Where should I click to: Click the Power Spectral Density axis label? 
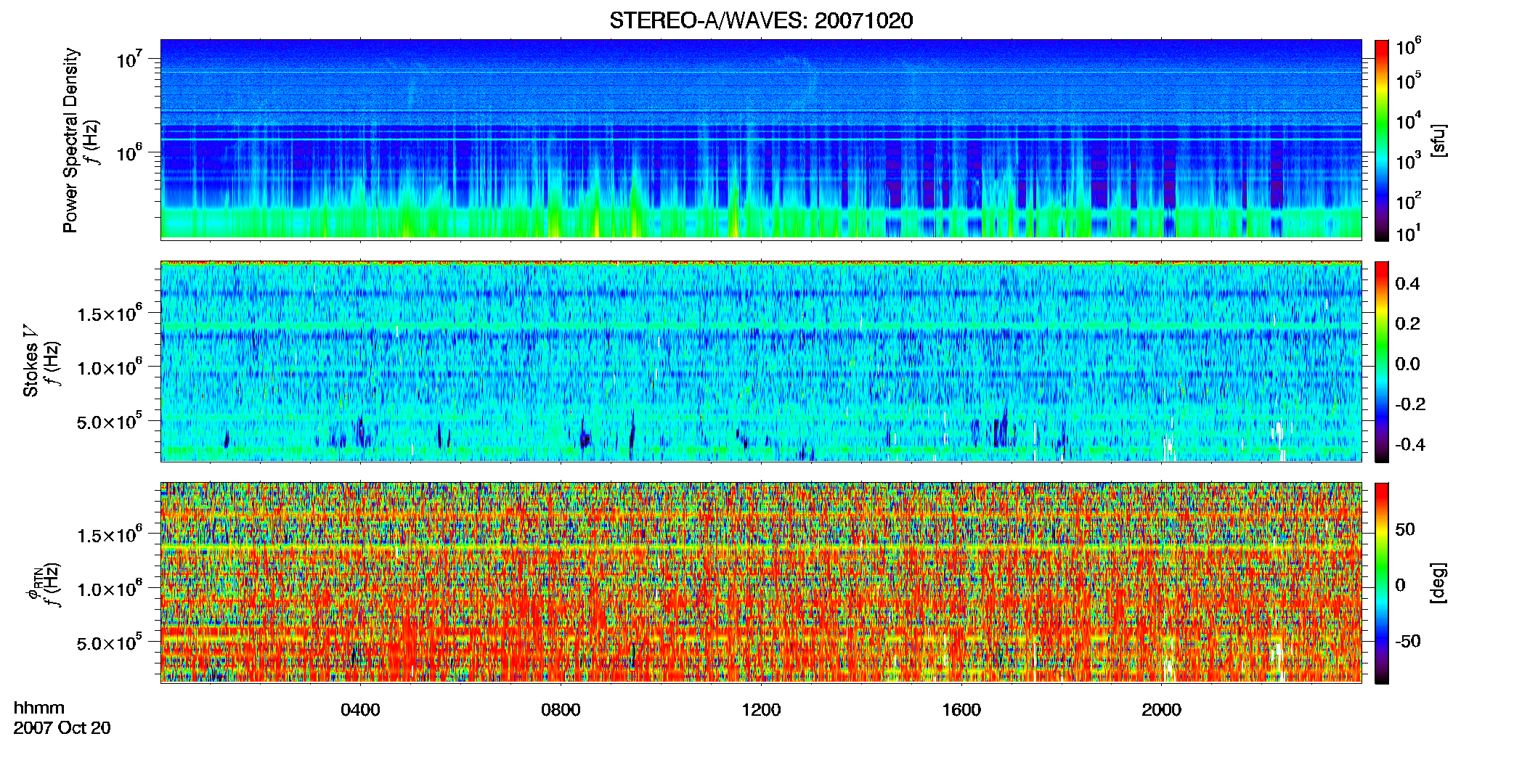[x=70, y=140]
